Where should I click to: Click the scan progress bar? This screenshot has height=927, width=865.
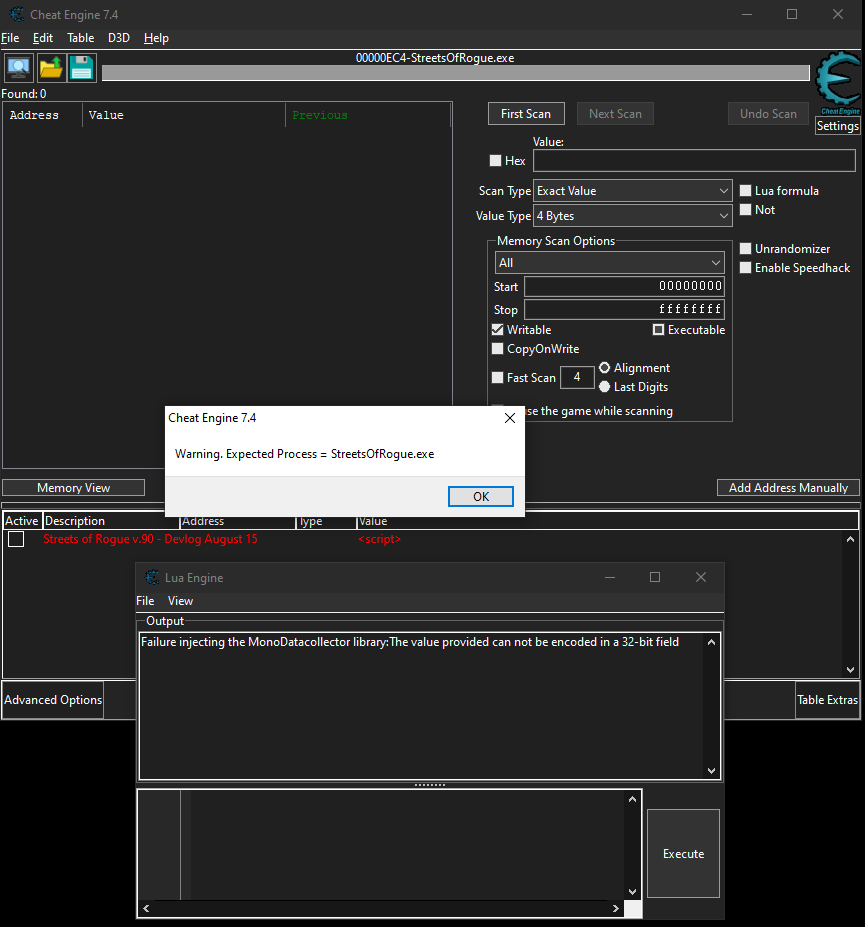[455, 73]
